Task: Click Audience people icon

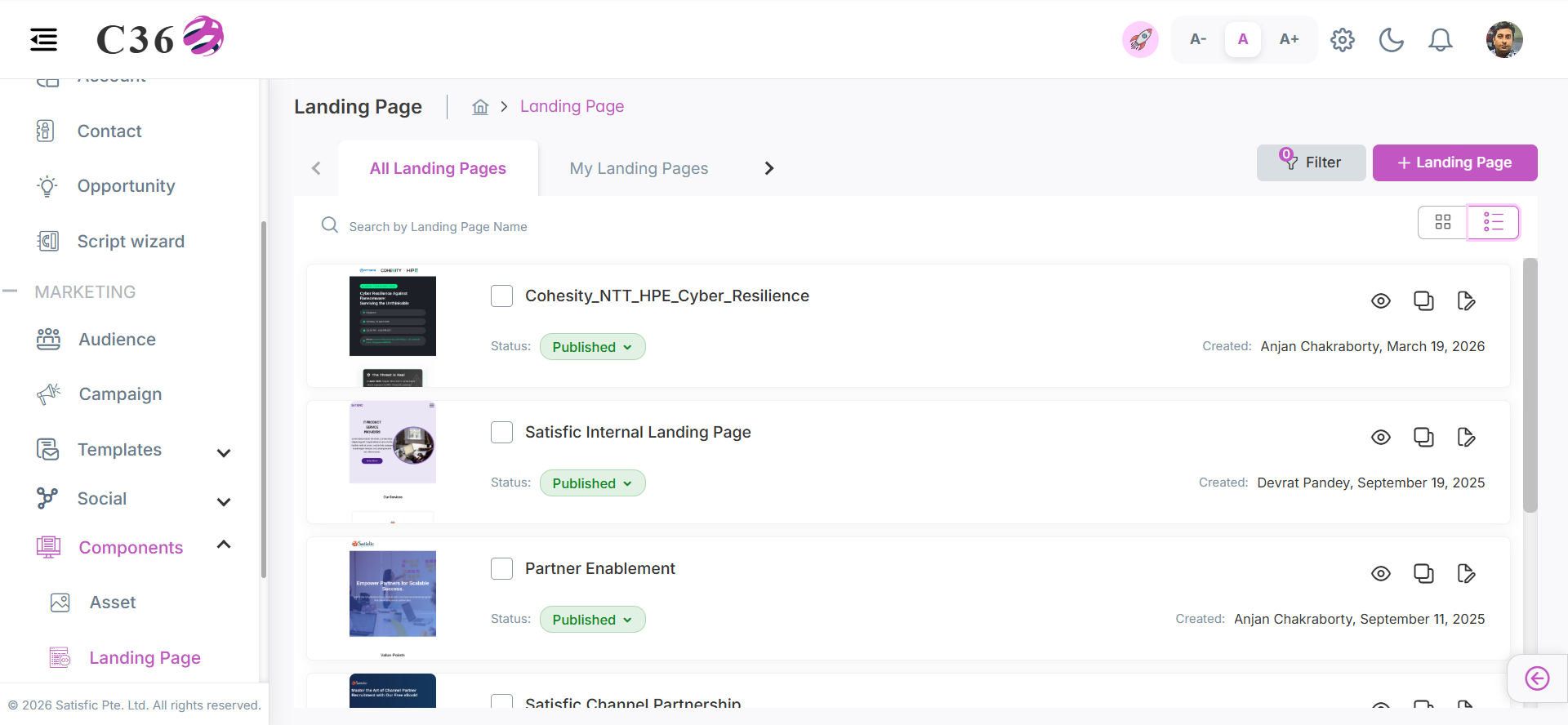Action: pos(48,339)
